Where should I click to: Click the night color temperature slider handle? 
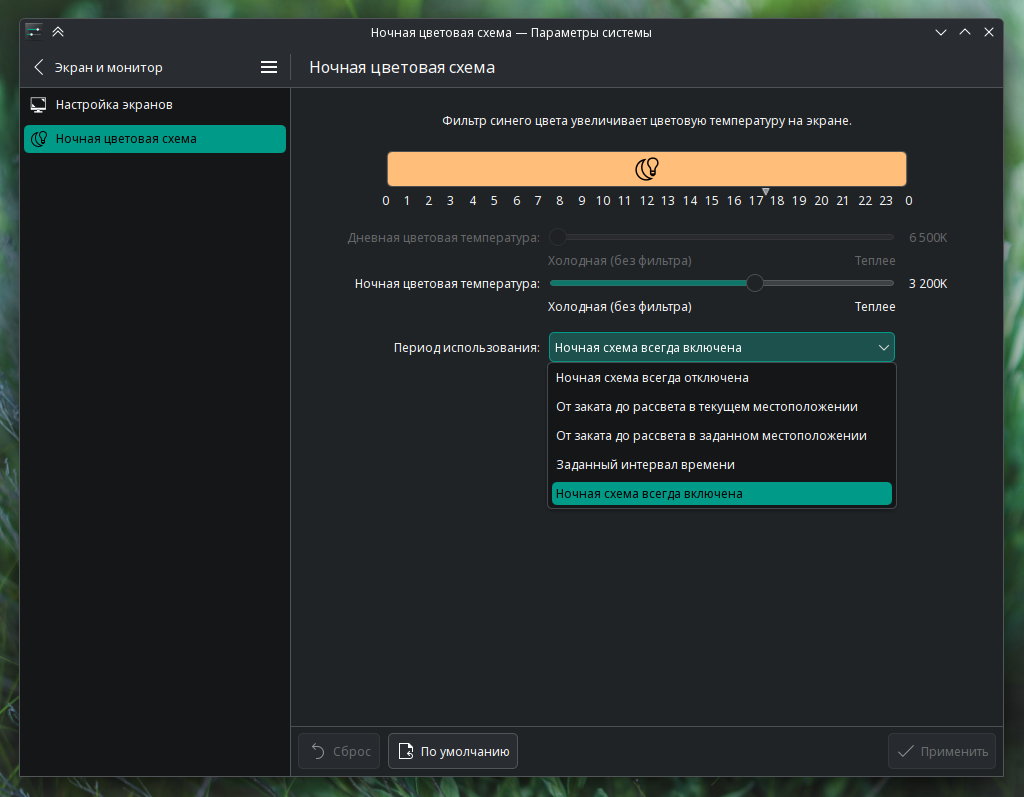(x=755, y=283)
